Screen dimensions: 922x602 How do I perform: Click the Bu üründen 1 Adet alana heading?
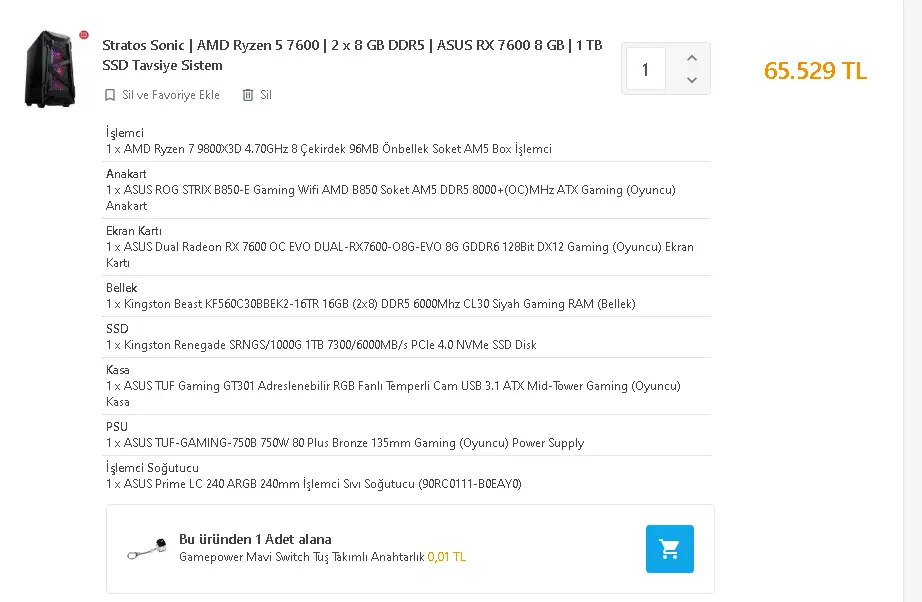pos(255,539)
